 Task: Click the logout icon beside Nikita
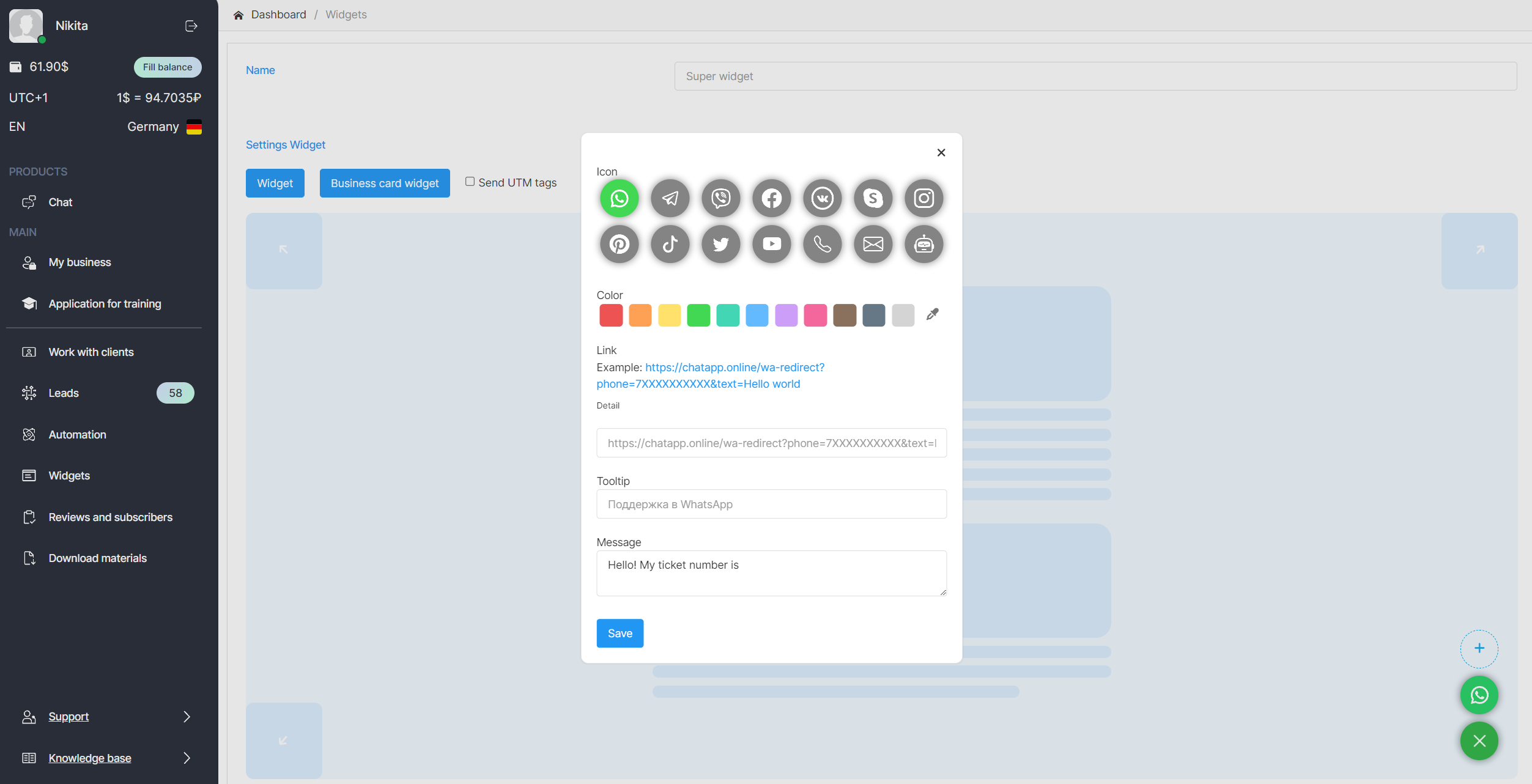(x=191, y=26)
